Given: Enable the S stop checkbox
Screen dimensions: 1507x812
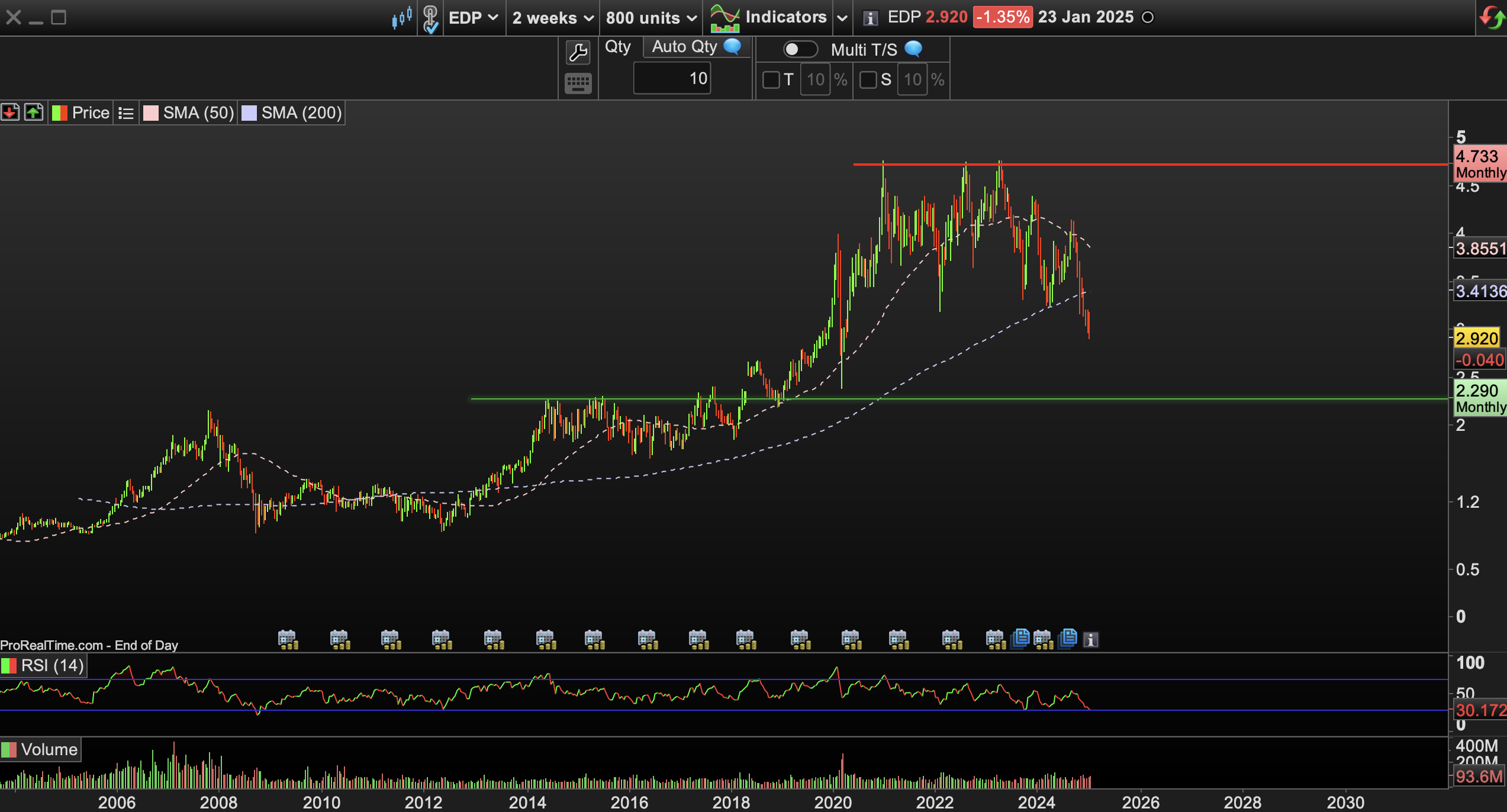Looking at the screenshot, I should coord(868,80).
